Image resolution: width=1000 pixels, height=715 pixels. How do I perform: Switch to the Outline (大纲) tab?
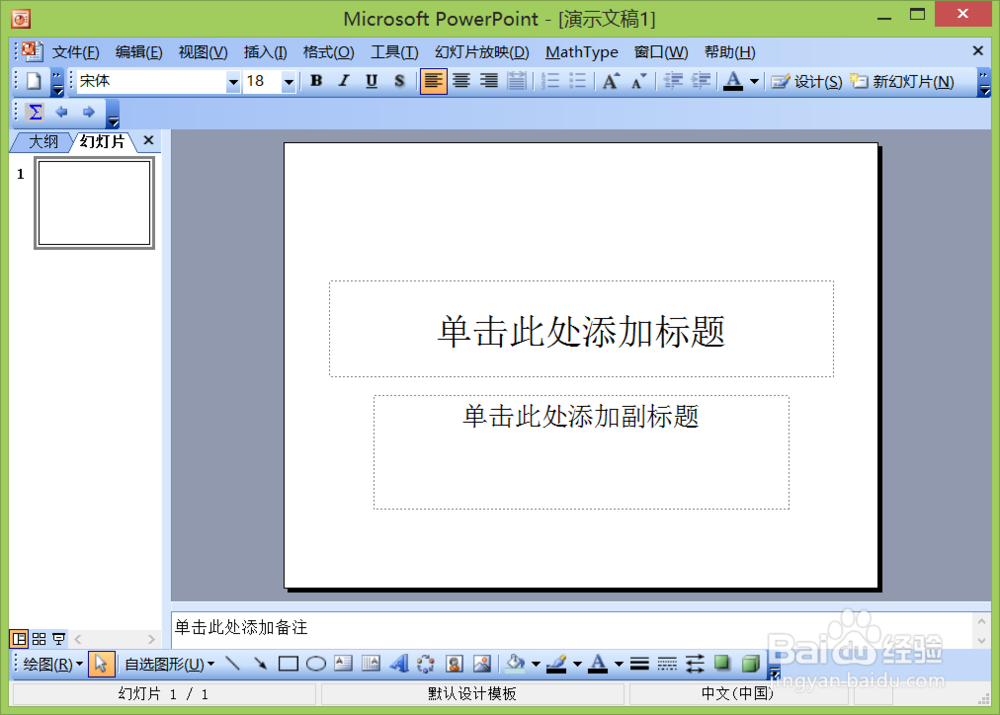(43, 141)
